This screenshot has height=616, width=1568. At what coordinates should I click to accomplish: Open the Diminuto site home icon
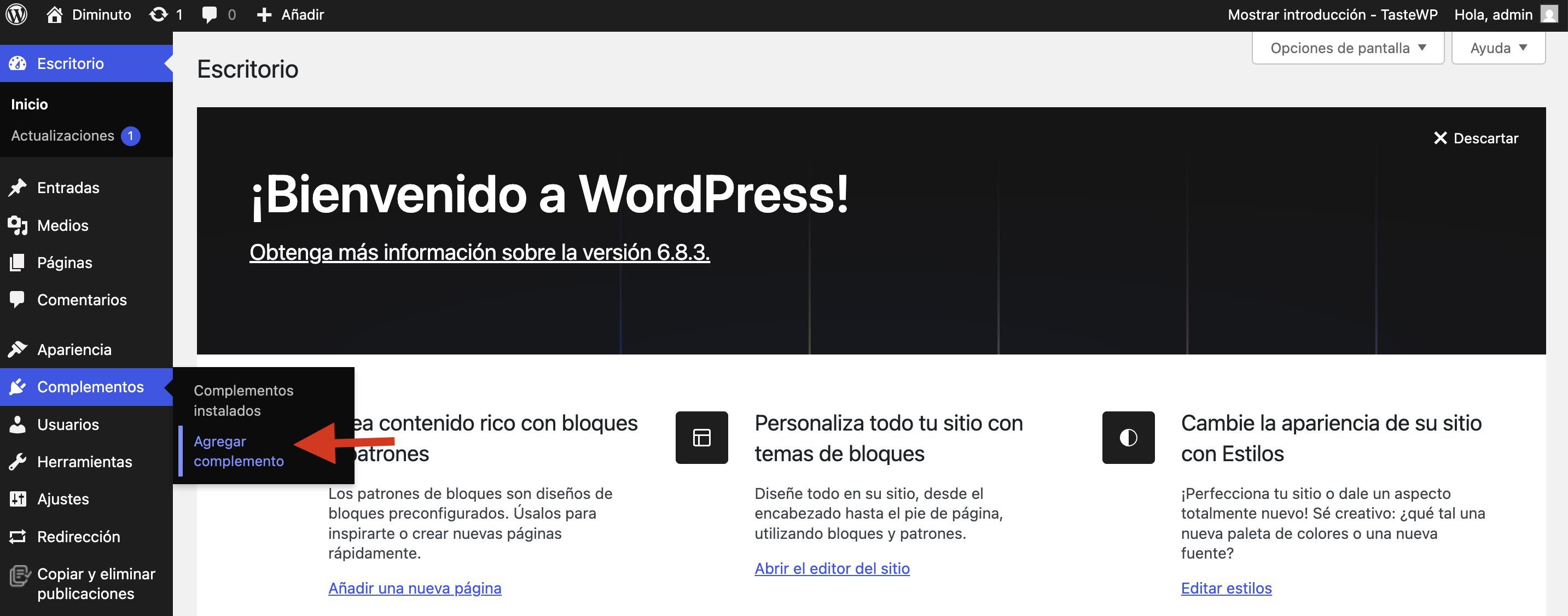click(55, 15)
